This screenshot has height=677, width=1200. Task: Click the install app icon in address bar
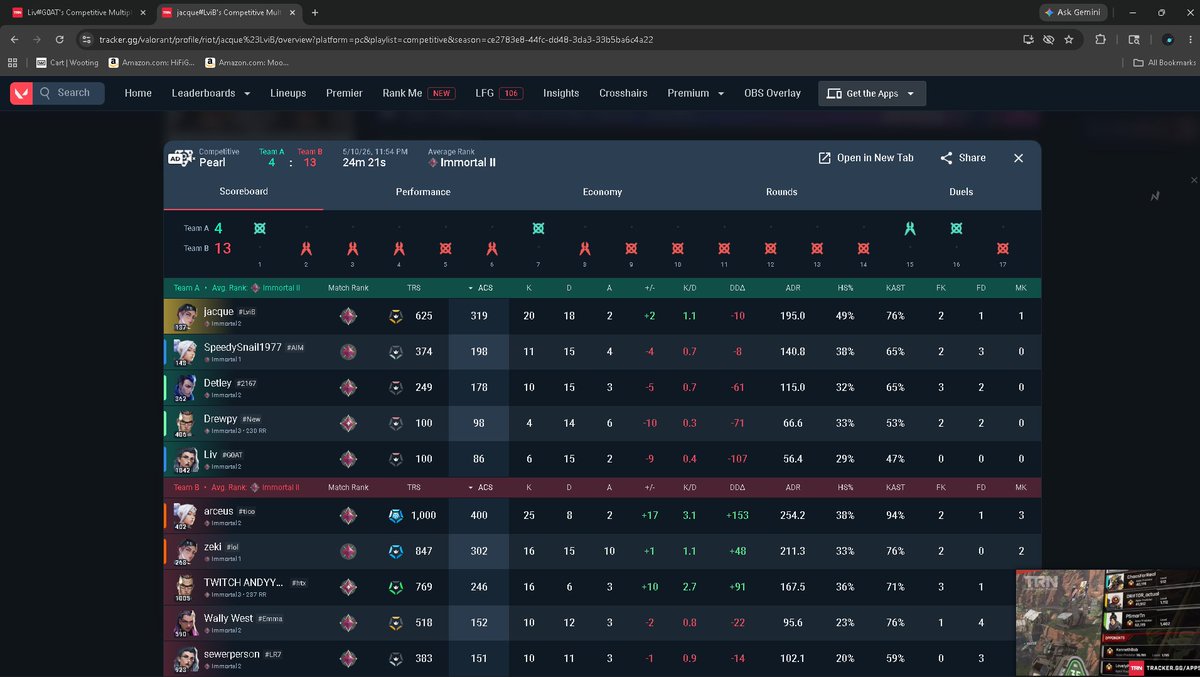1027,39
